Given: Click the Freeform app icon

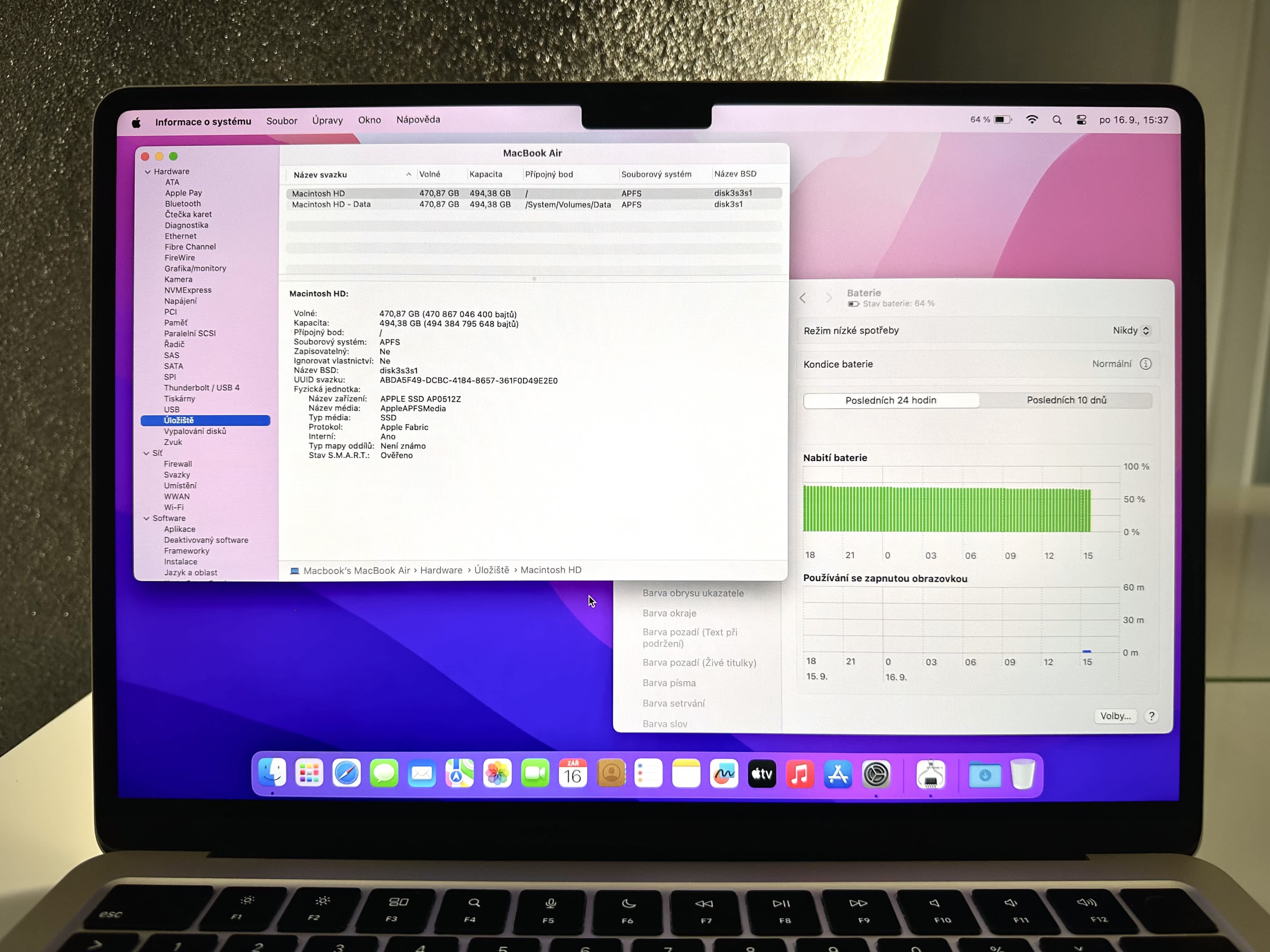Looking at the screenshot, I should 724,774.
